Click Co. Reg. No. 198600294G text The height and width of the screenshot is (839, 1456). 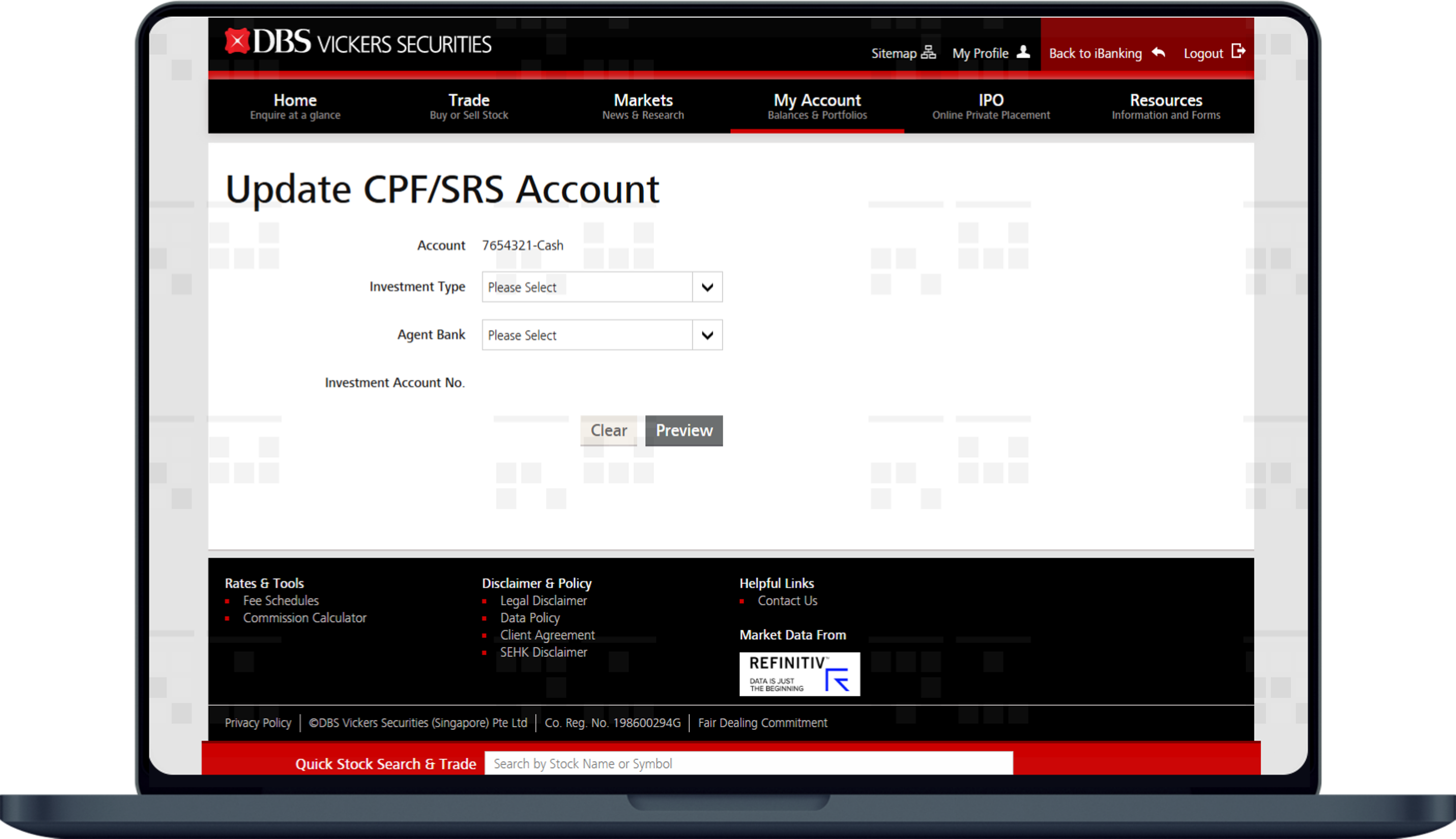click(x=612, y=723)
